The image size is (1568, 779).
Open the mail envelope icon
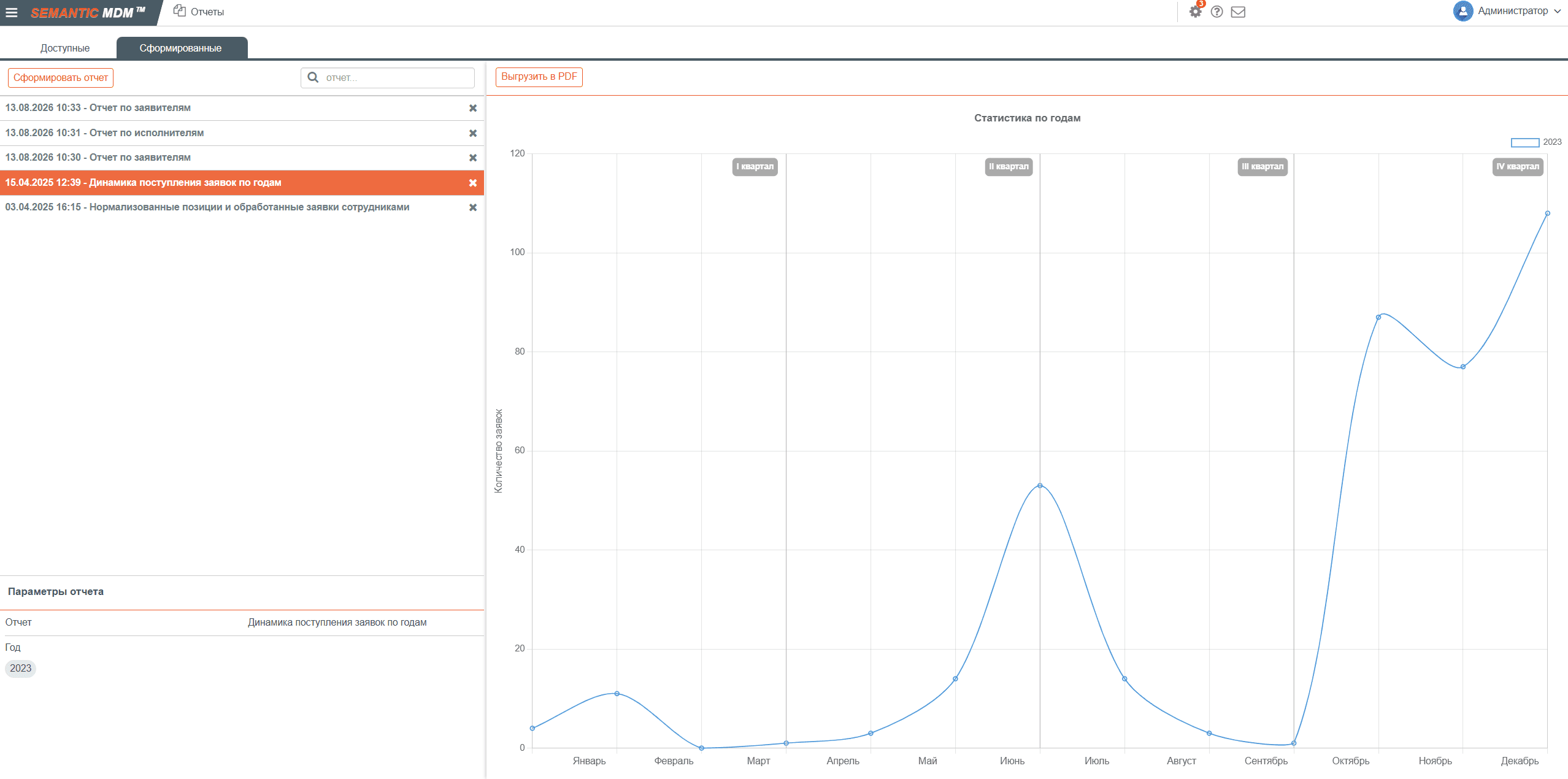coord(1238,12)
